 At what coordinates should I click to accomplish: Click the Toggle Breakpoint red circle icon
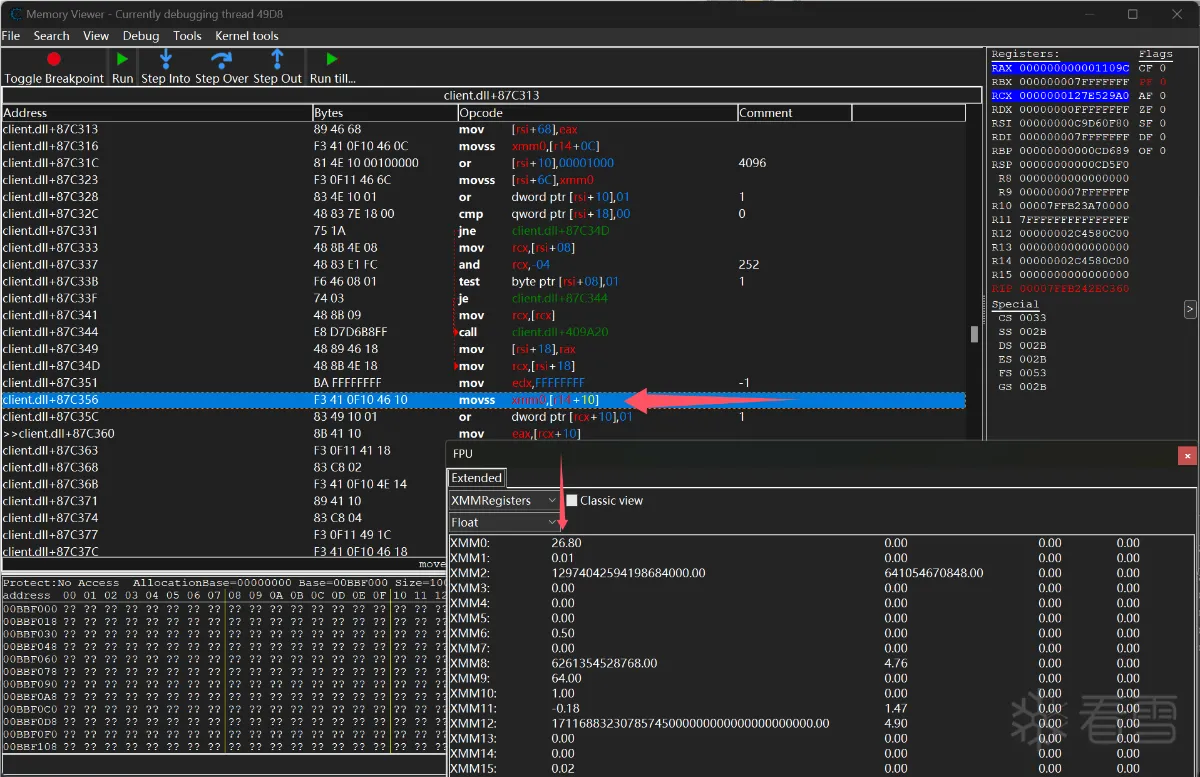tap(54, 59)
